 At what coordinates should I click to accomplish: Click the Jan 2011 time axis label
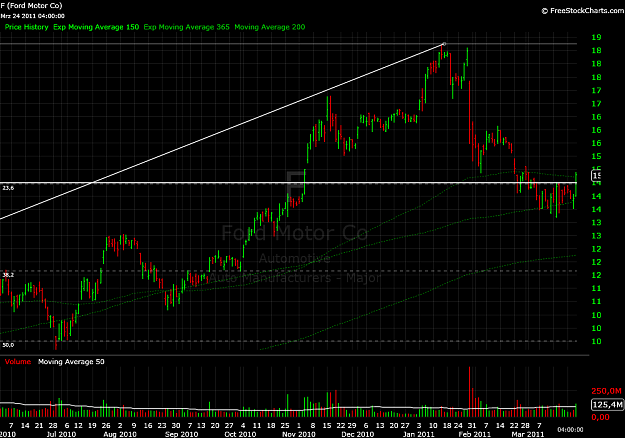click(x=419, y=434)
